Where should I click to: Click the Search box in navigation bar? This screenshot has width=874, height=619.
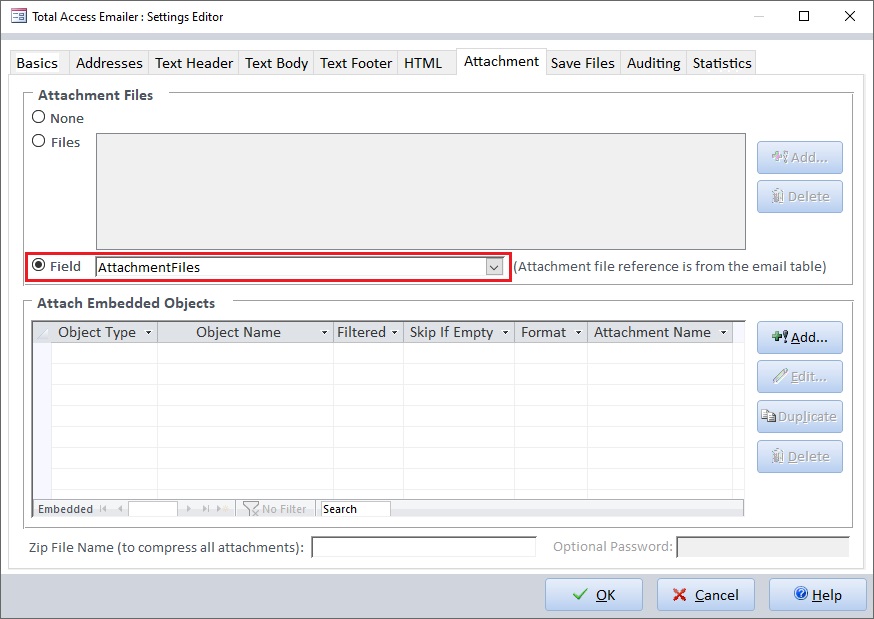356,509
